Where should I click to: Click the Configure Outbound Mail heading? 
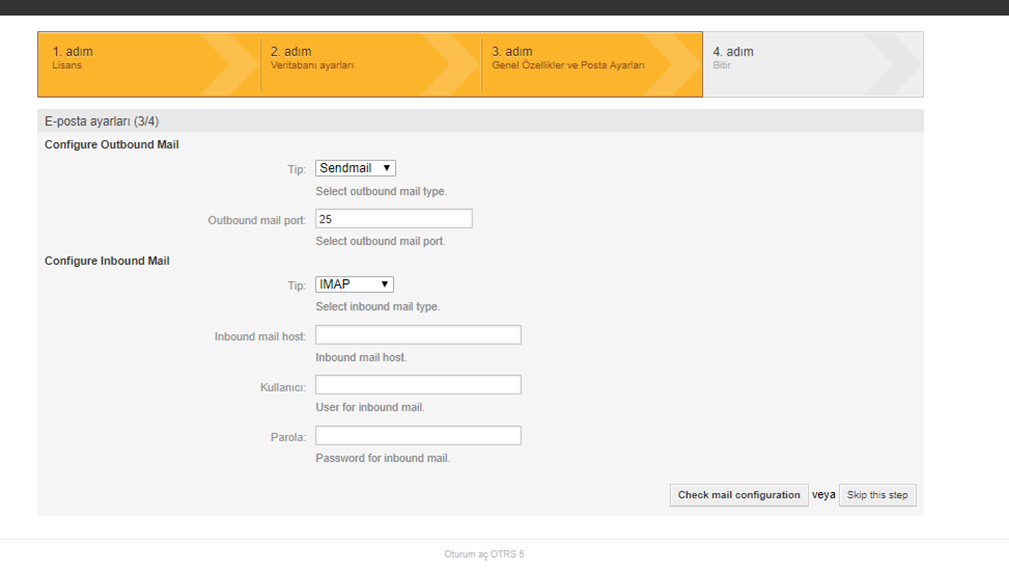[111, 145]
